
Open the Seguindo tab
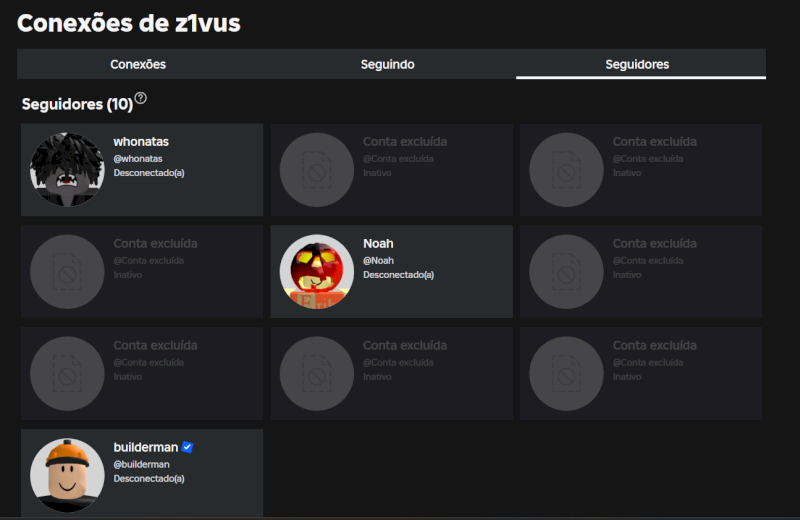click(x=387, y=64)
